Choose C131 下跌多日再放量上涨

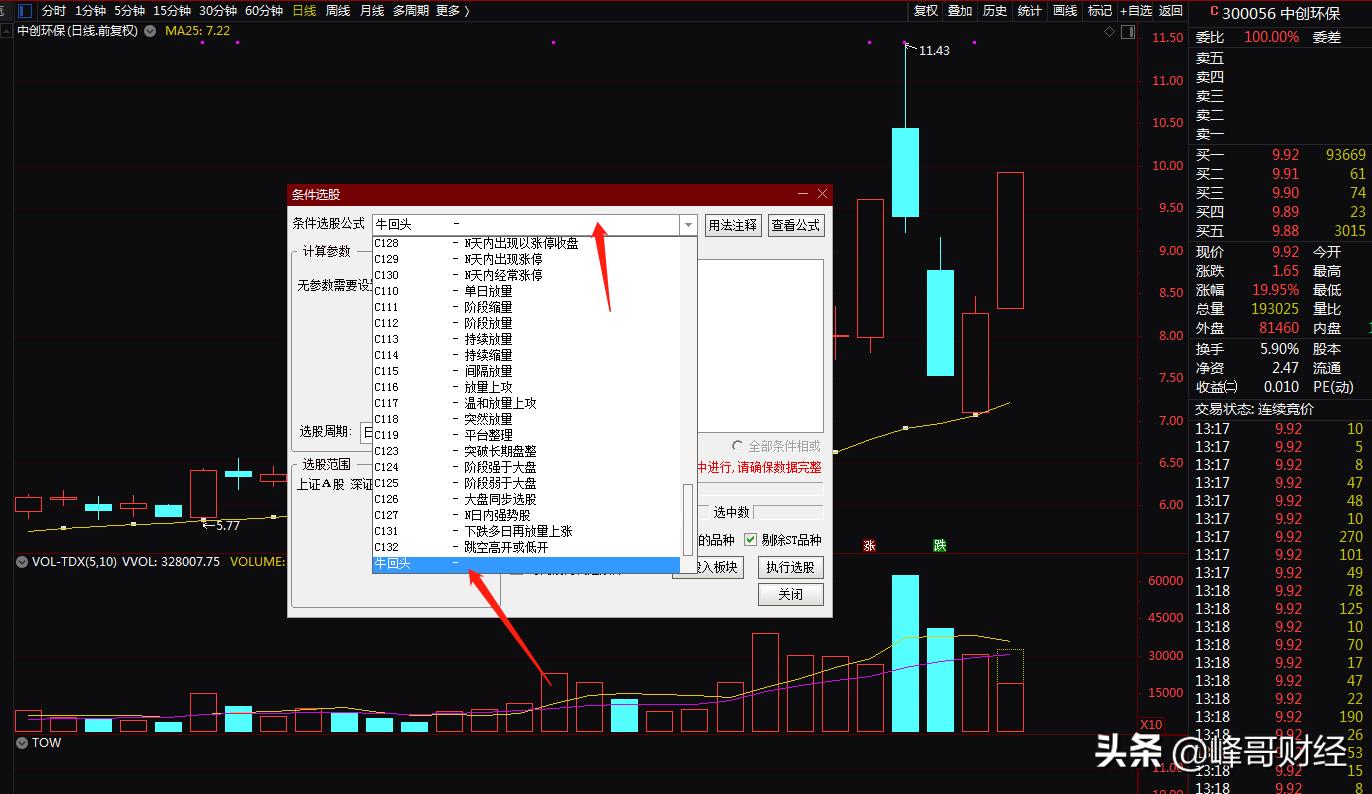[526, 531]
